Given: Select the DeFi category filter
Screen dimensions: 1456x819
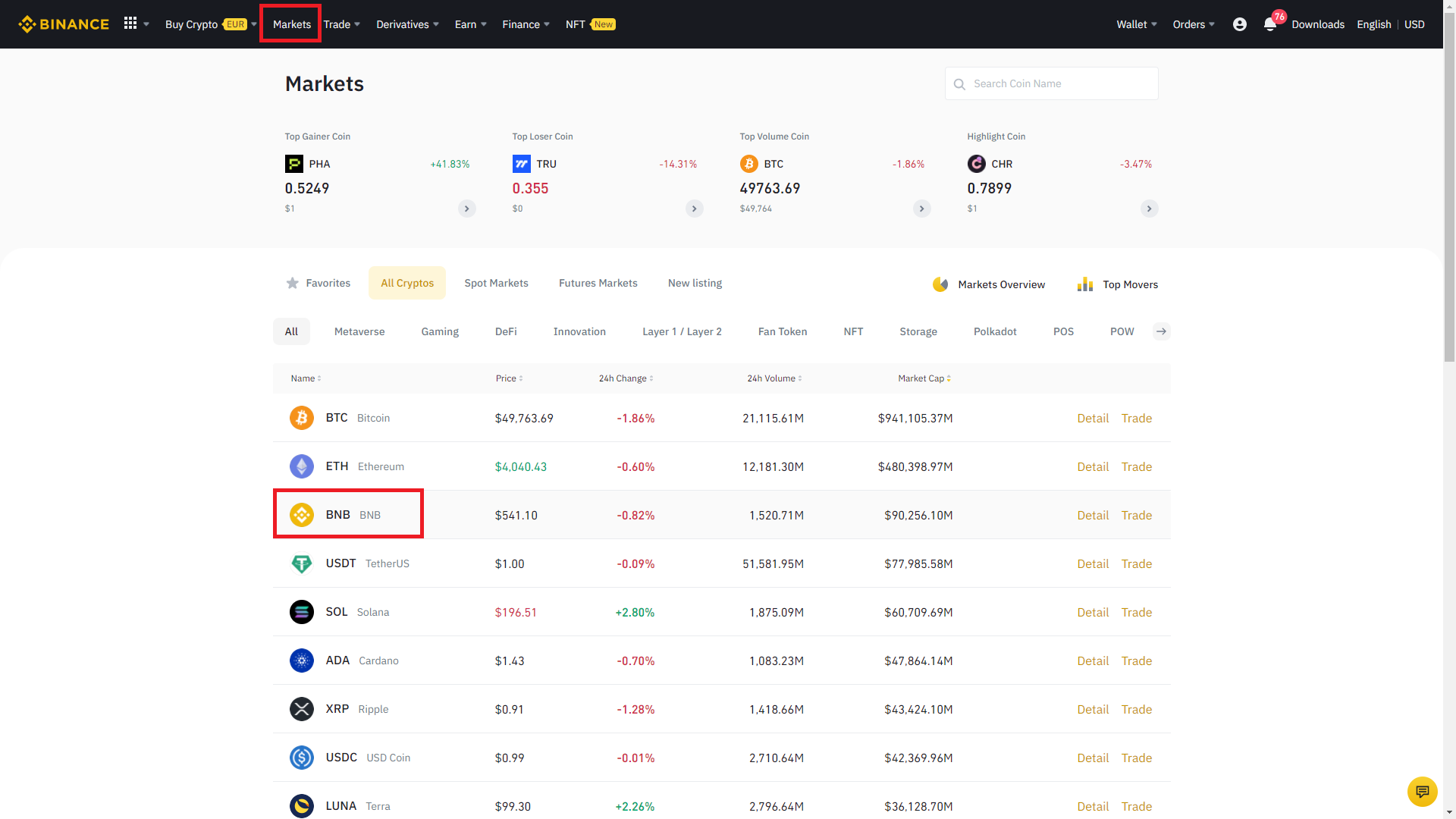Looking at the screenshot, I should coord(506,331).
